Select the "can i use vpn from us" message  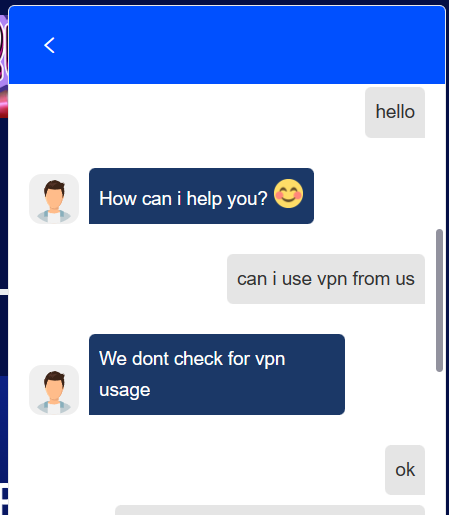tap(326, 279)
